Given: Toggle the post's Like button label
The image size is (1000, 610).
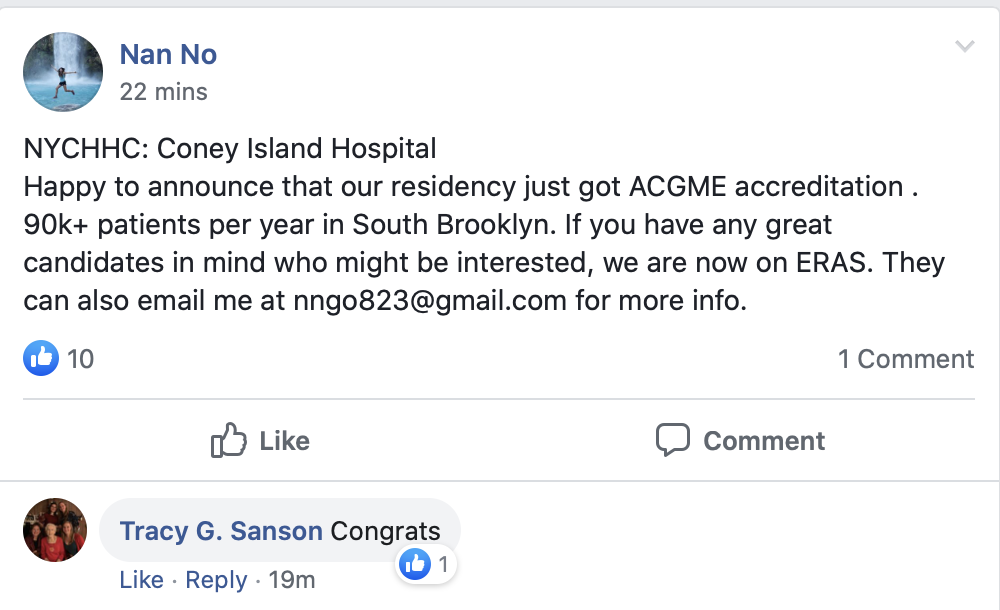Looking at the screenshot, I should (284, 441).
